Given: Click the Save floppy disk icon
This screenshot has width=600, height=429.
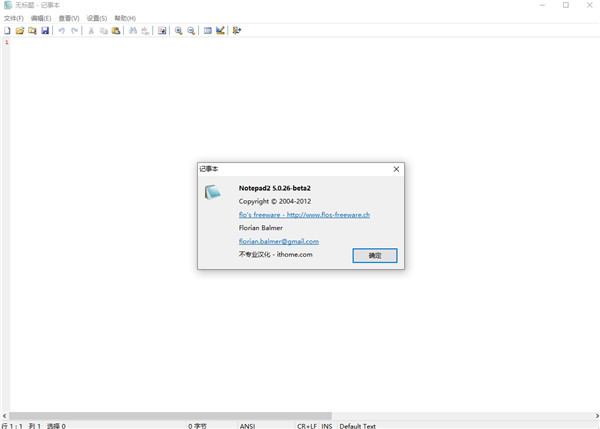Looking at the screenshot, I should tap(45, 31).
